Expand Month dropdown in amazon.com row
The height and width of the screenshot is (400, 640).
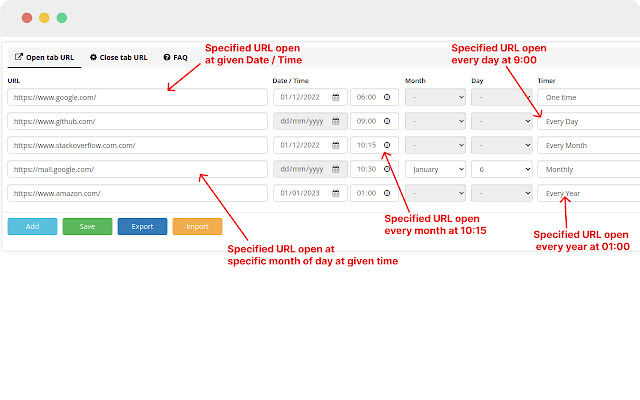coord(435,193)
